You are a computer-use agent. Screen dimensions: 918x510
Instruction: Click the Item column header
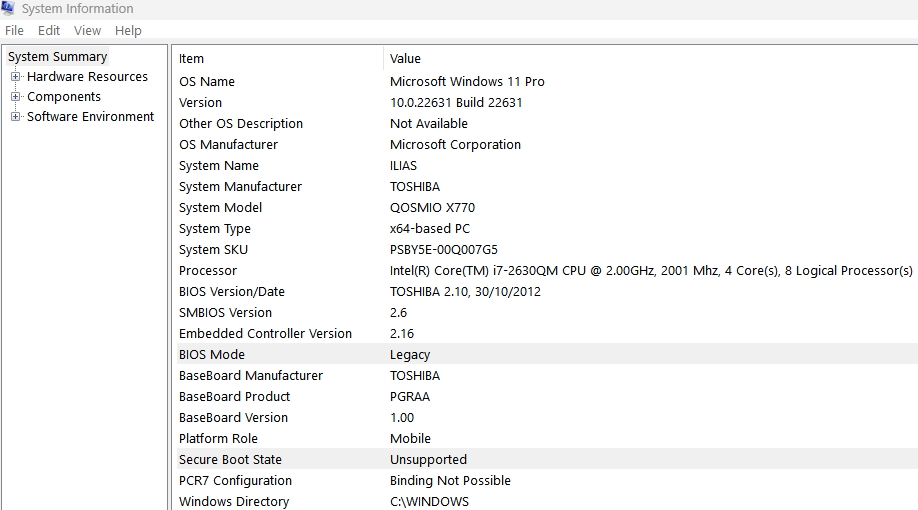pos(191,59)
